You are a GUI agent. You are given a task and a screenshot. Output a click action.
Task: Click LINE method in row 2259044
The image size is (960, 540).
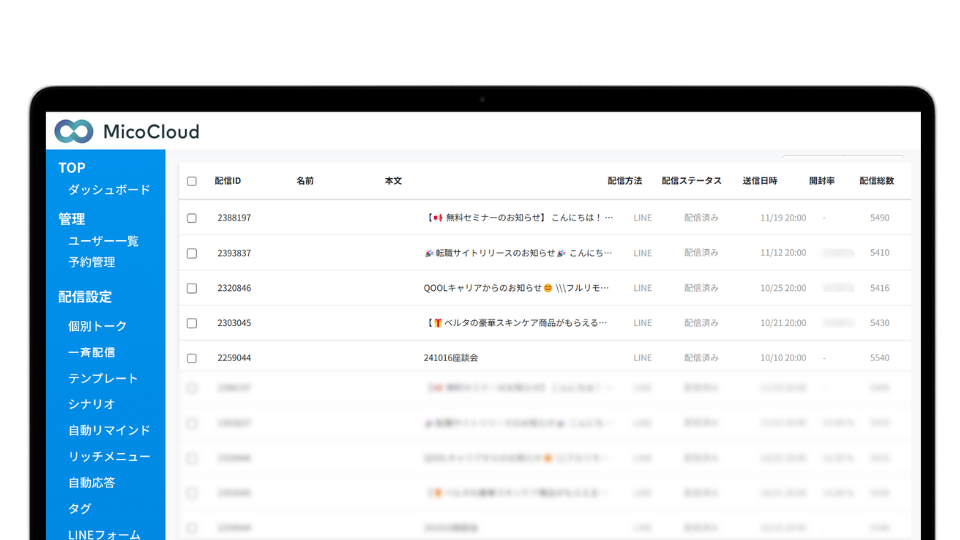point(642,358)
